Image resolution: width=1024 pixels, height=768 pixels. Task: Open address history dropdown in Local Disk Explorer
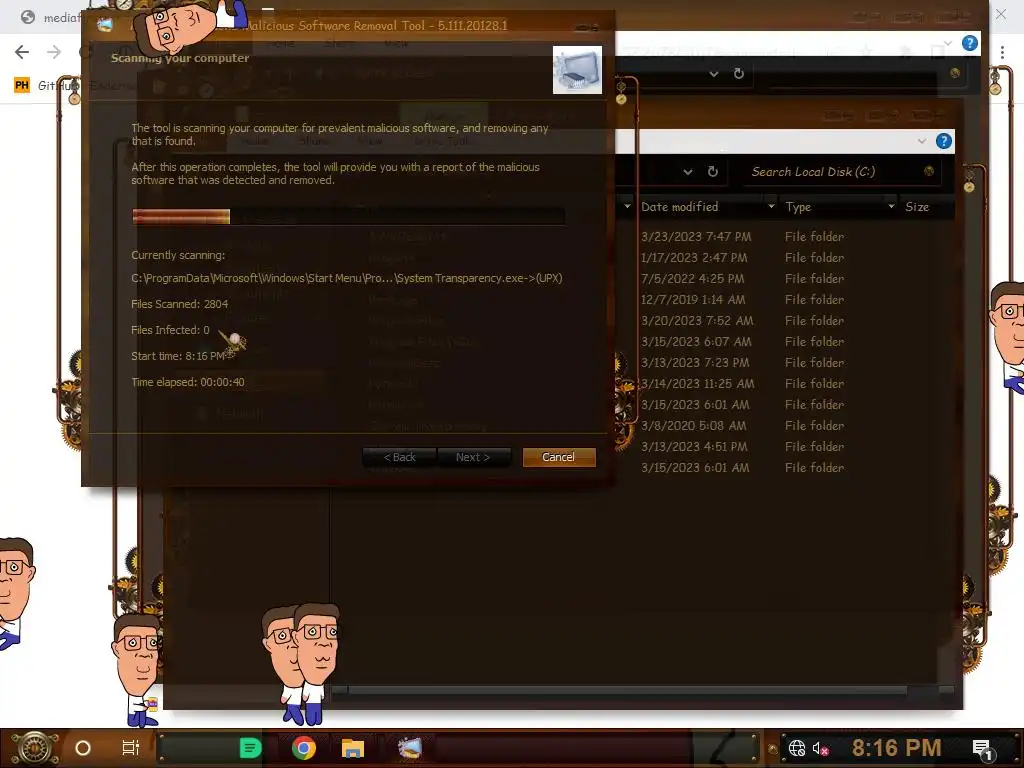[688, 172]
